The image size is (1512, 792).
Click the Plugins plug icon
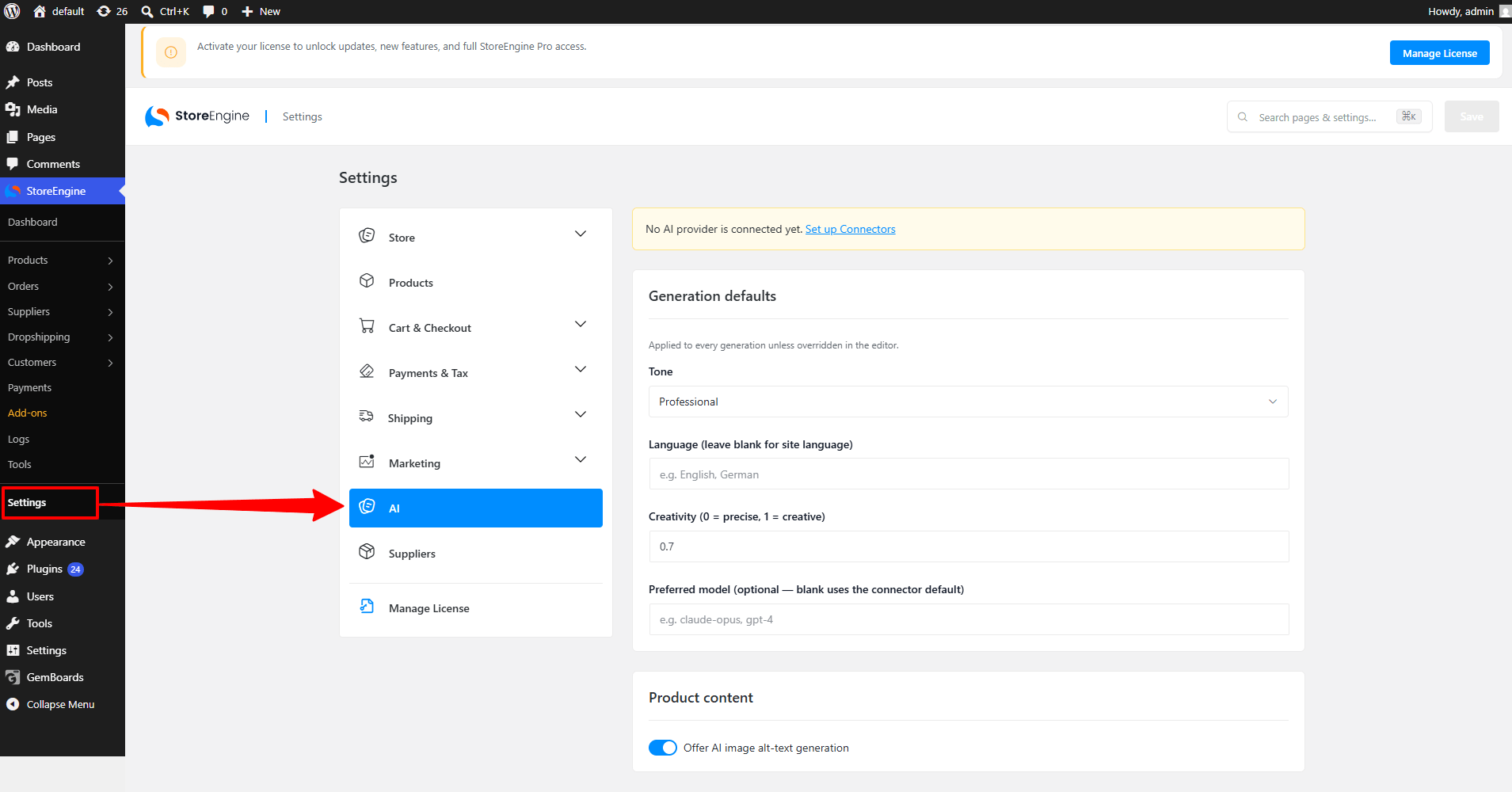[13, 569]
